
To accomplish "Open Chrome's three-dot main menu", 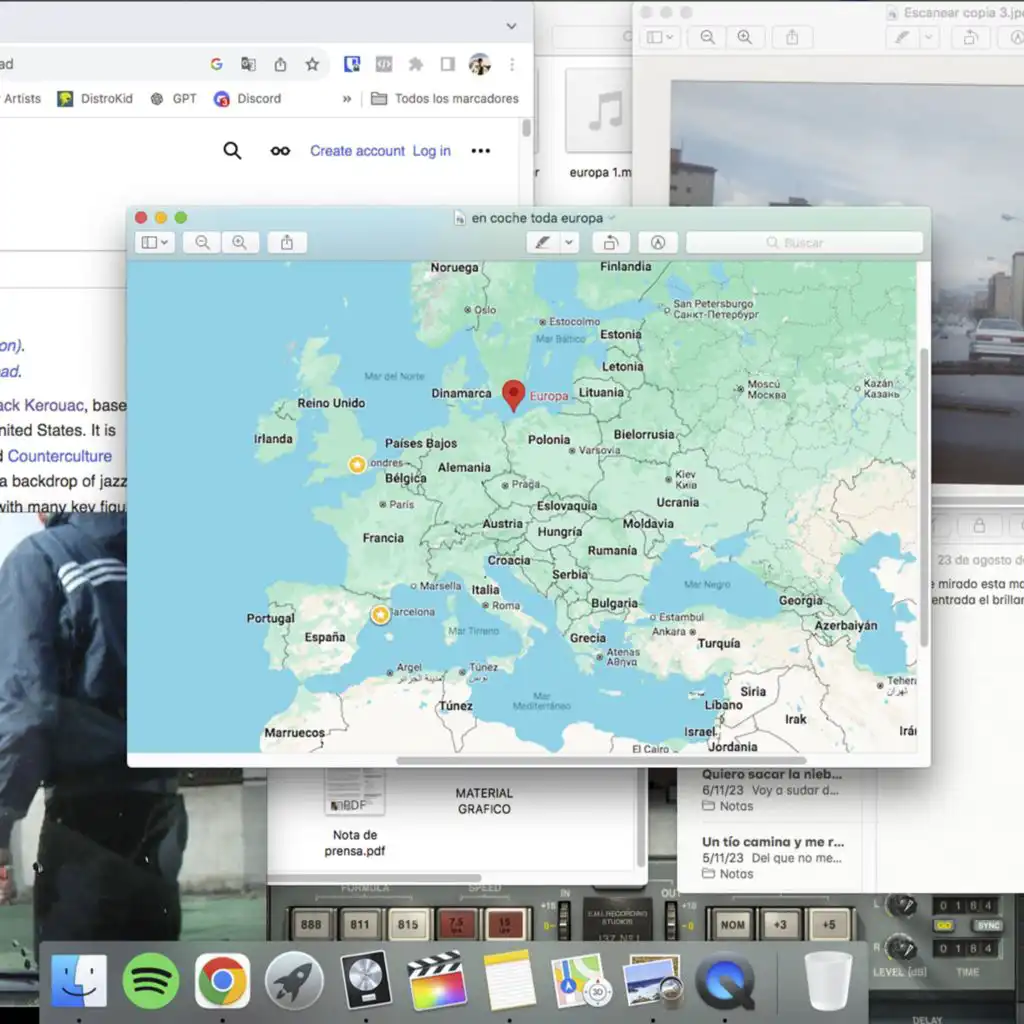I will tap(512, 64).
